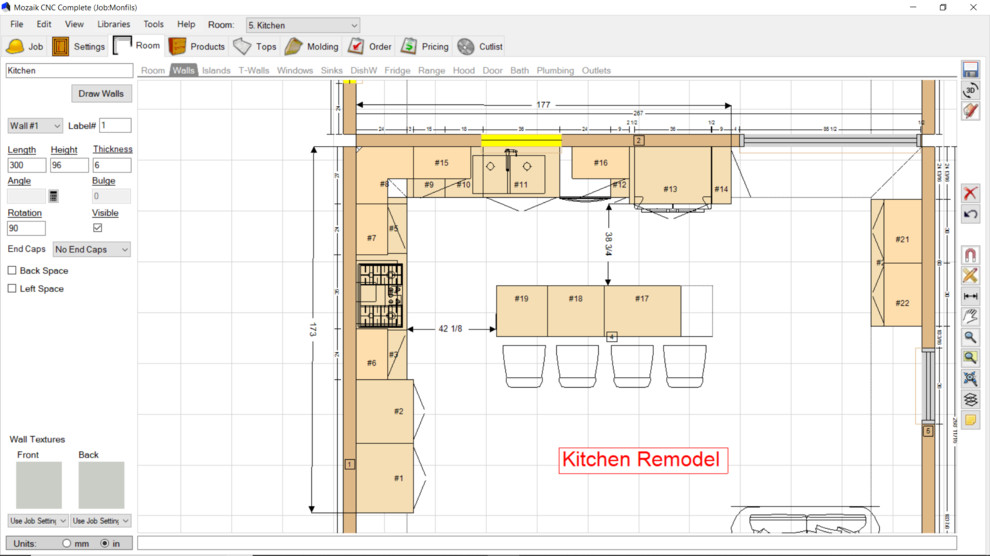Click the Back wall texture swatch
This screenshot has width=990, height=556.
point(101,485)
